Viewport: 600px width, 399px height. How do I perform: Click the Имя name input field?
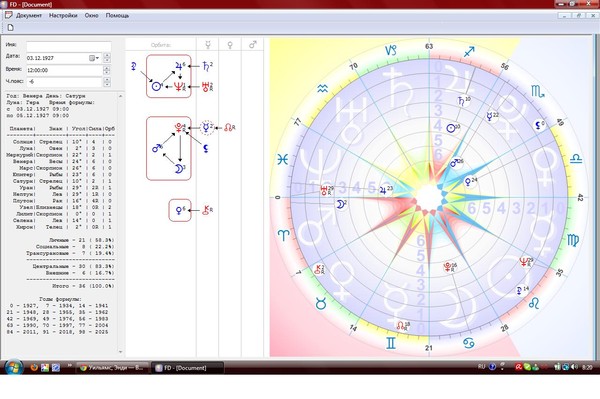[x=68, y=46]
